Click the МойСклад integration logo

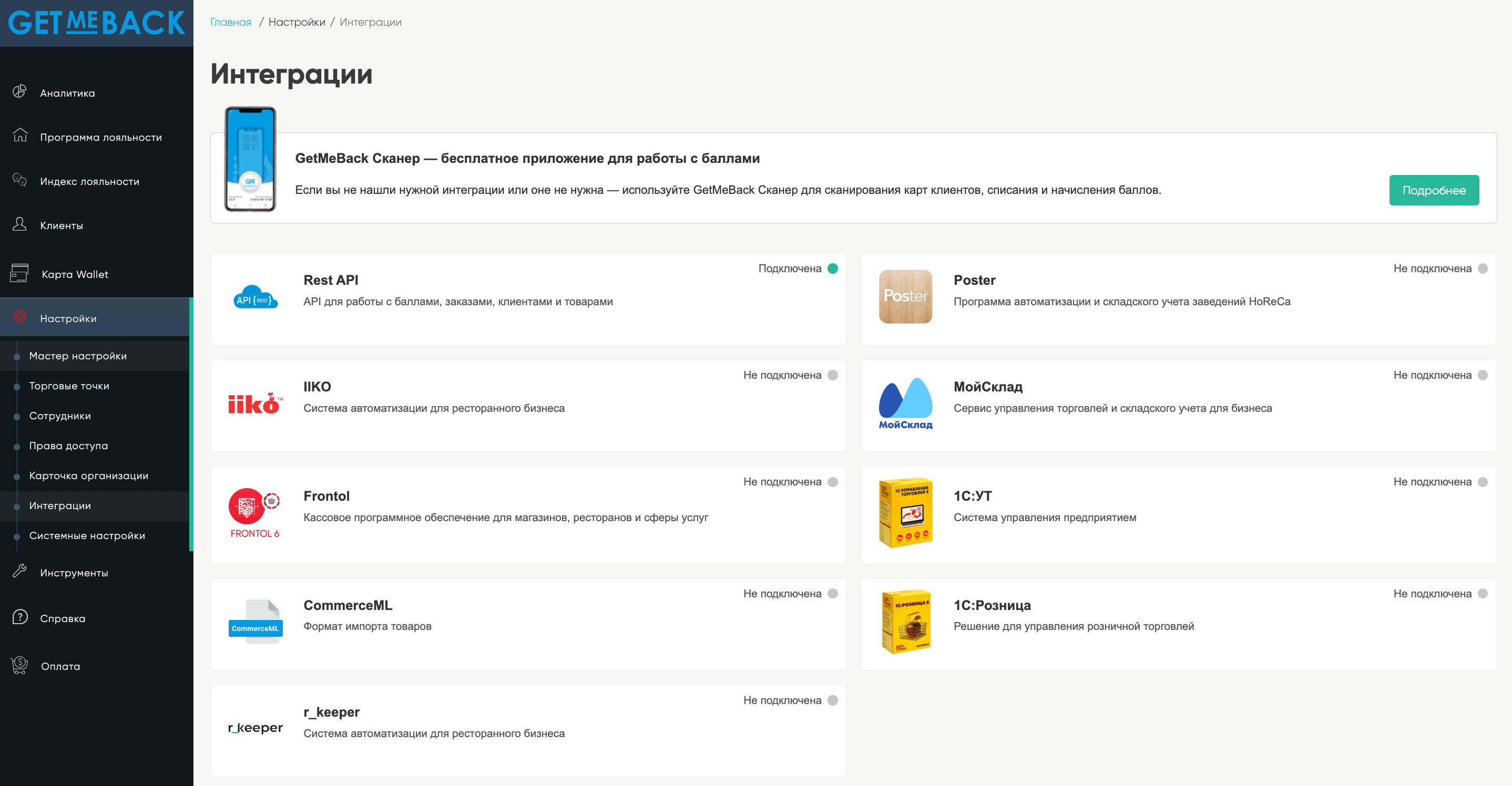905,405
